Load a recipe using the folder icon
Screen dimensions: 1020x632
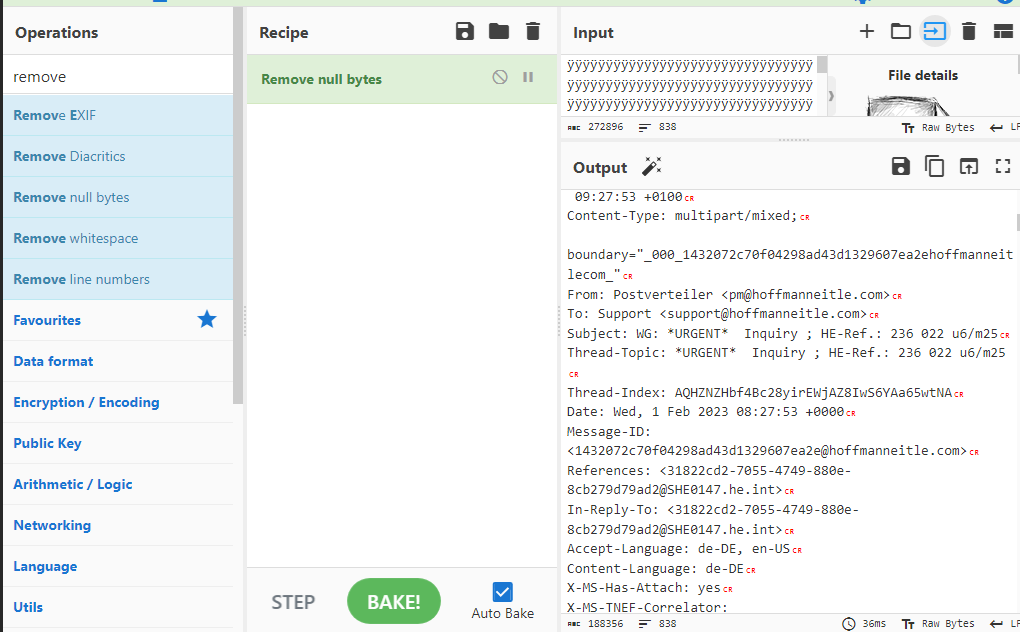499,32
